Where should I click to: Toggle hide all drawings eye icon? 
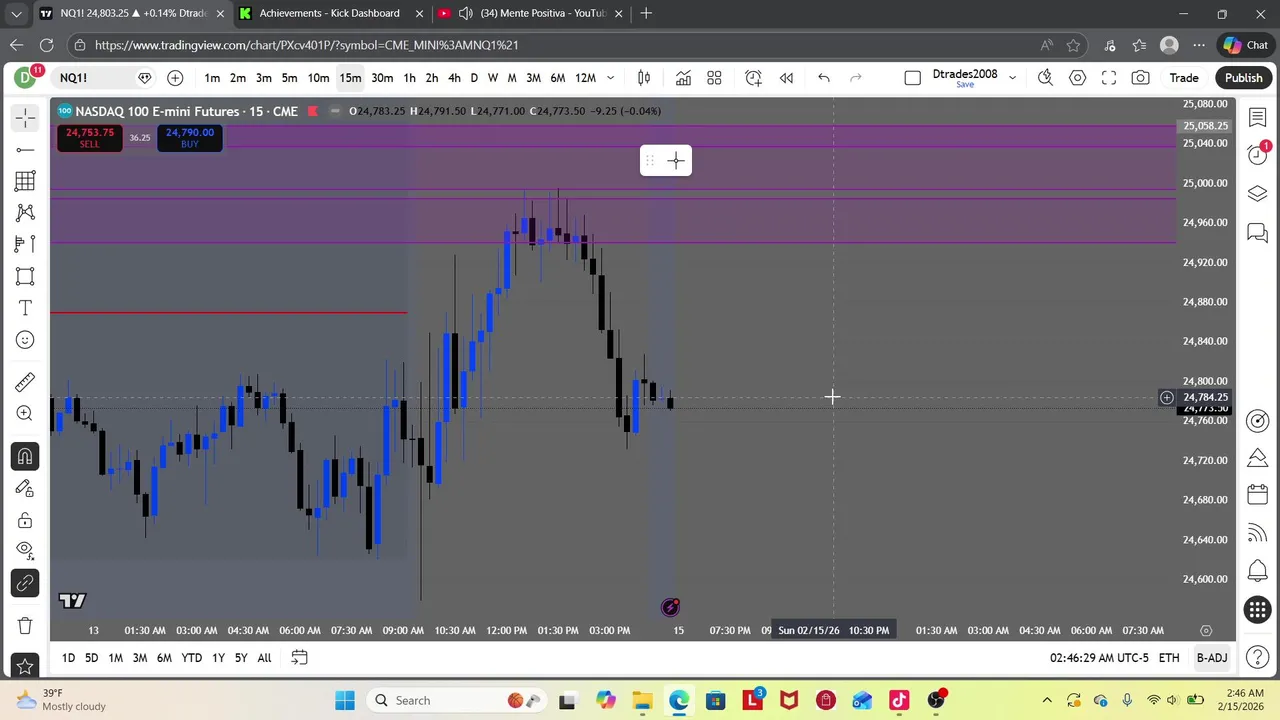coord(25,551)
